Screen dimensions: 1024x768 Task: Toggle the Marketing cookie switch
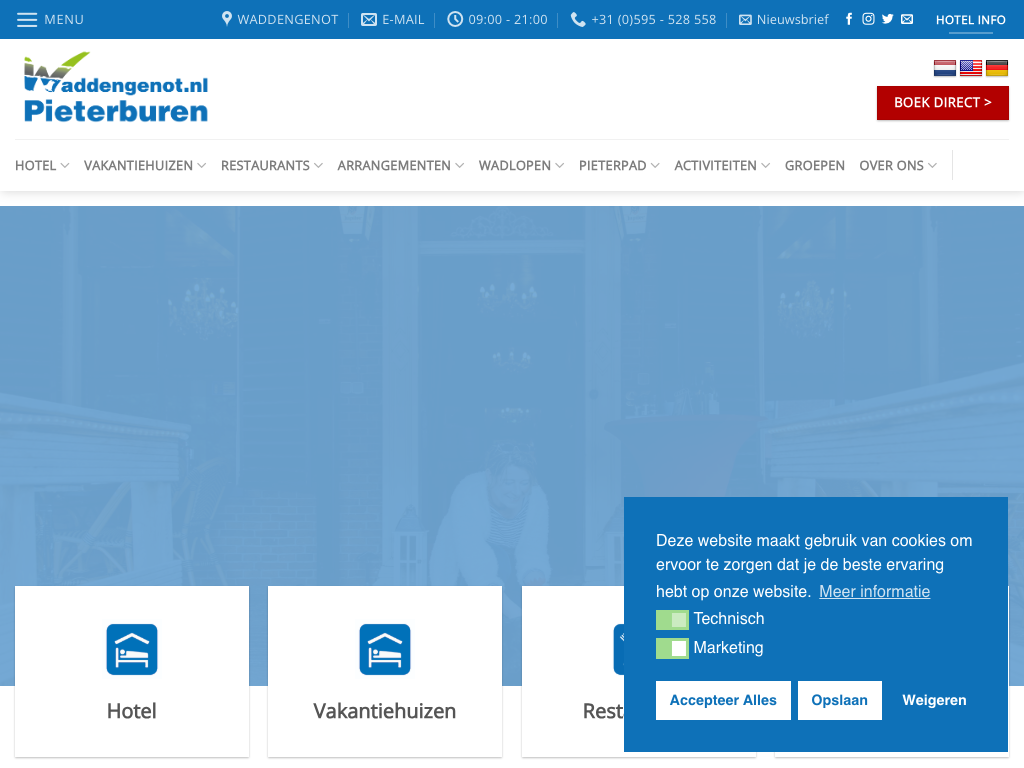[x=672, y=649]
